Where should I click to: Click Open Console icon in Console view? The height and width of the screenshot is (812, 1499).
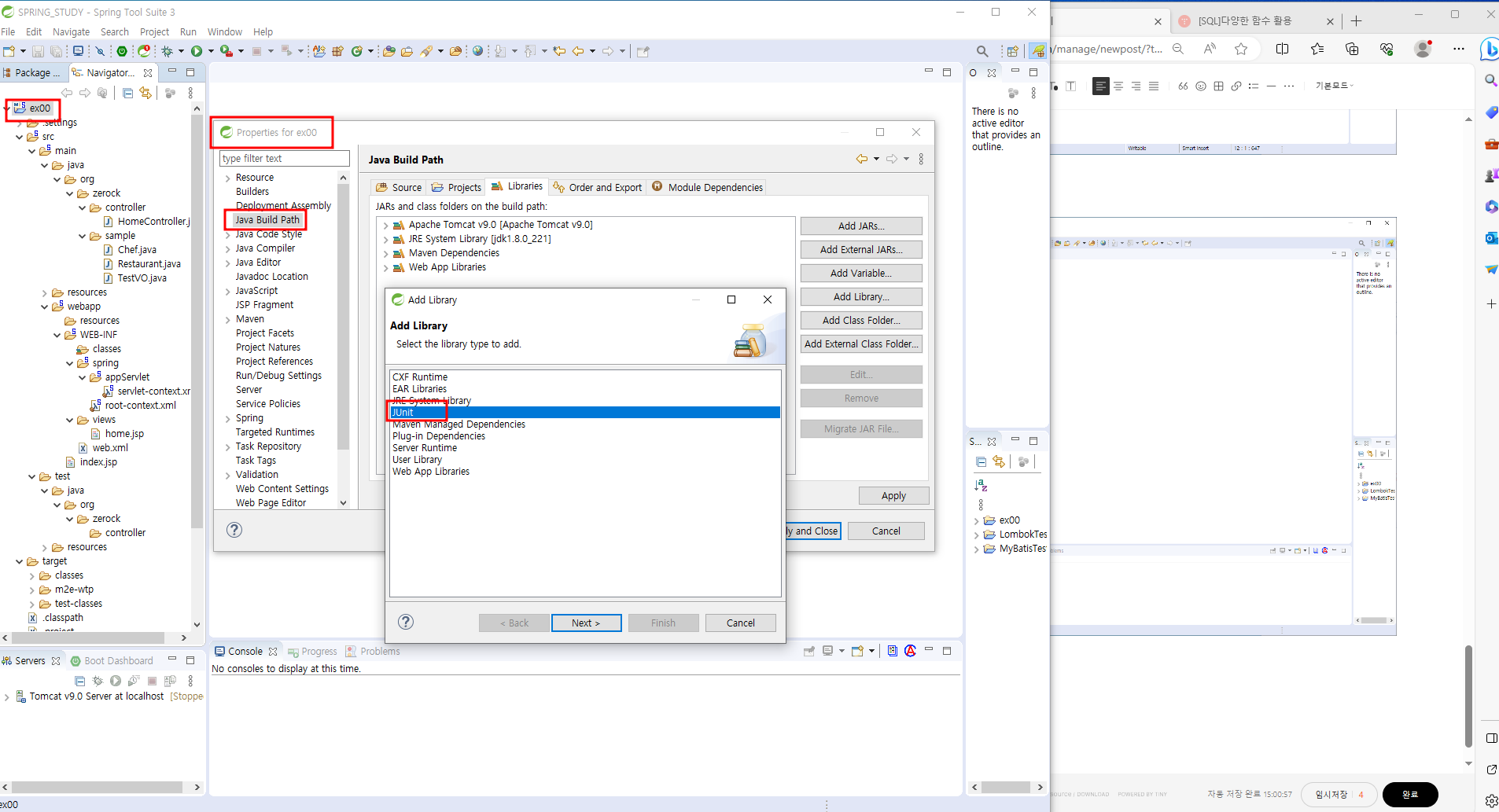coord(857,651)
